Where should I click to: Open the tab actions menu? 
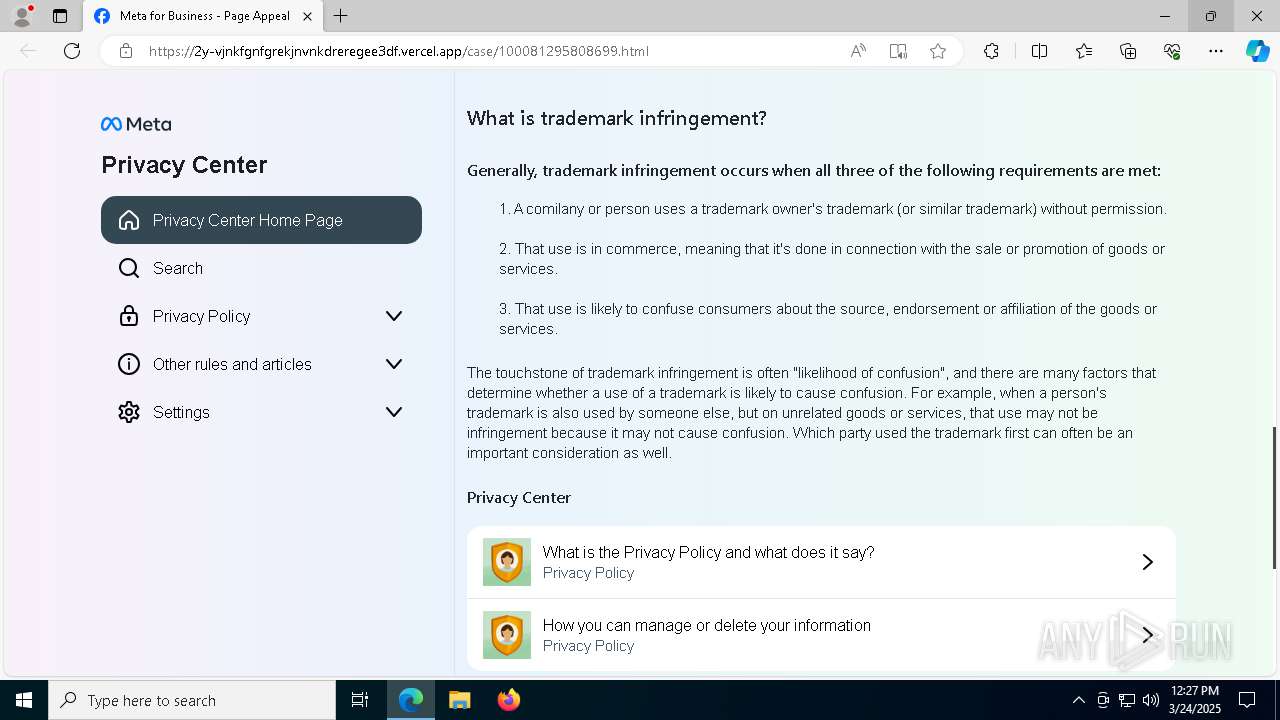60,16
